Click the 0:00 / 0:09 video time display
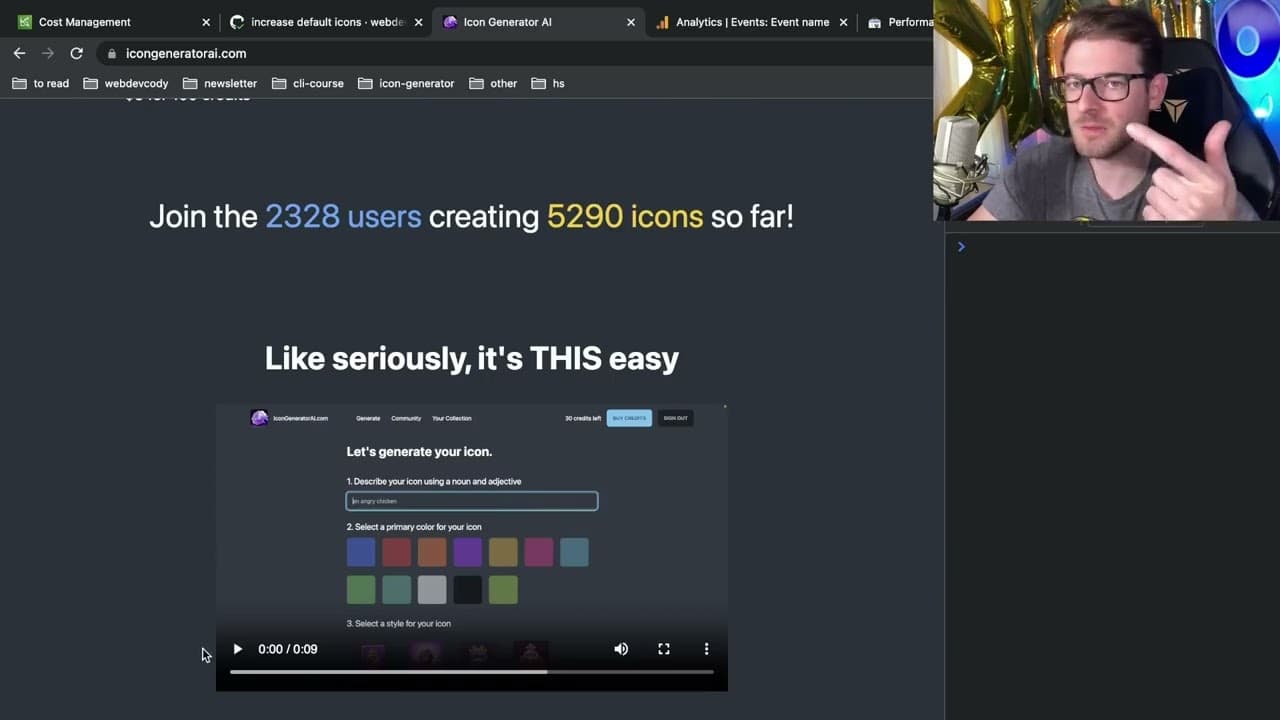The width and height of the screenshot is (1280, 720). 288,649
